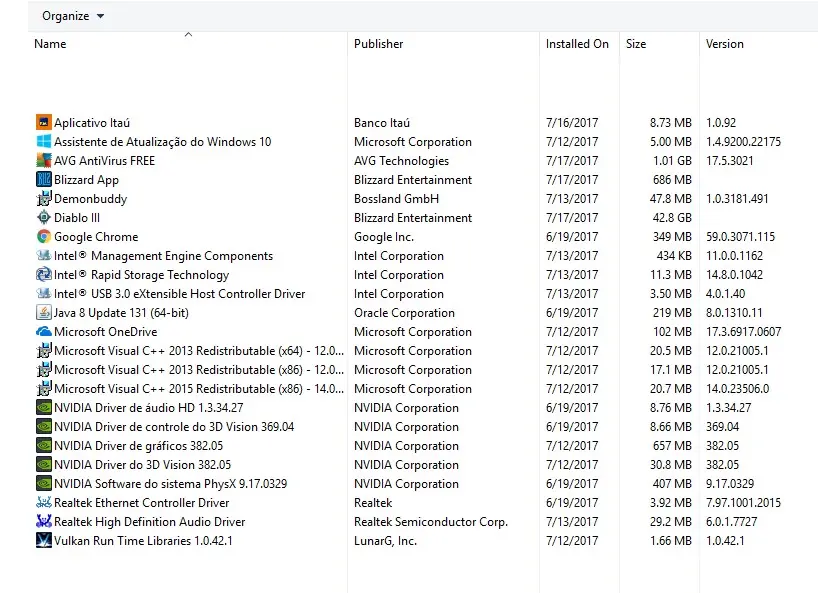The height and width of the screenshot is (593, 818).
Task: Select the Java 8 Update 131 icon
Action: (x=44, y=312)
